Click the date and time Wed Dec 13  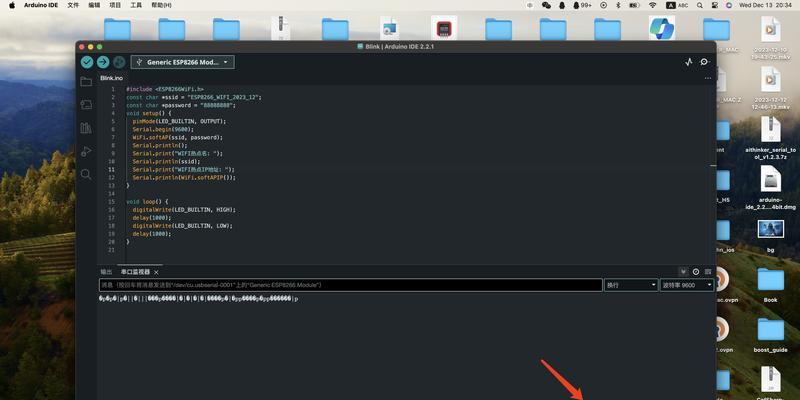[x=767, y=5]
